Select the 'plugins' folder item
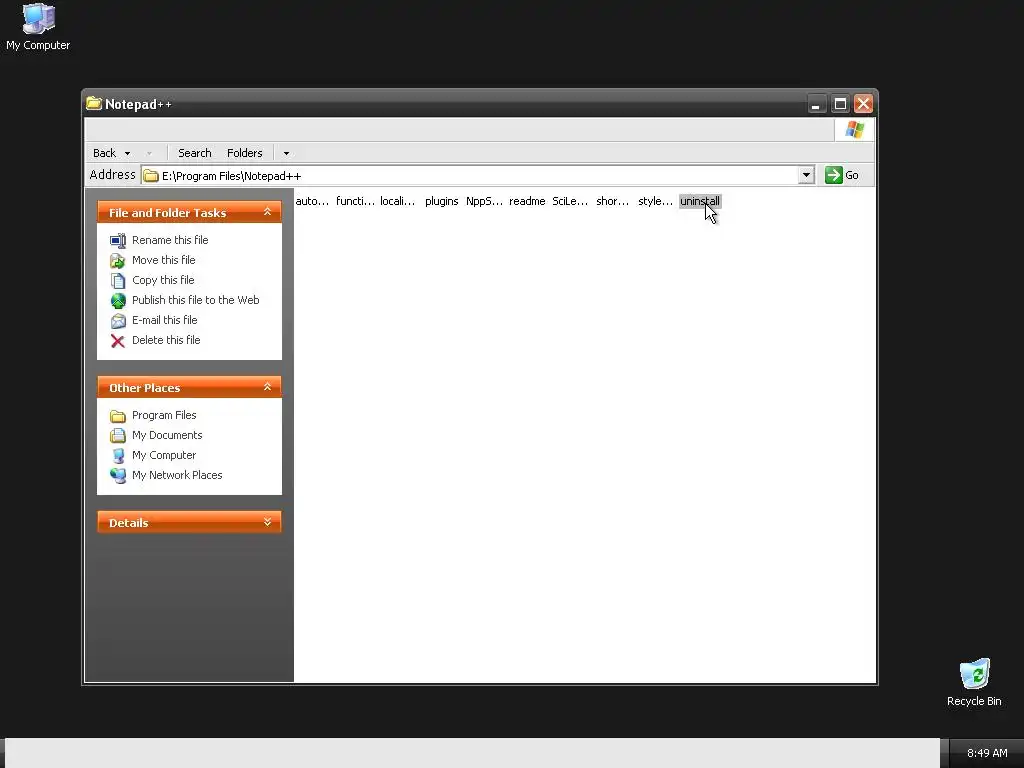The width and height of the screenshot is (1024, 768). coord(441,201)
